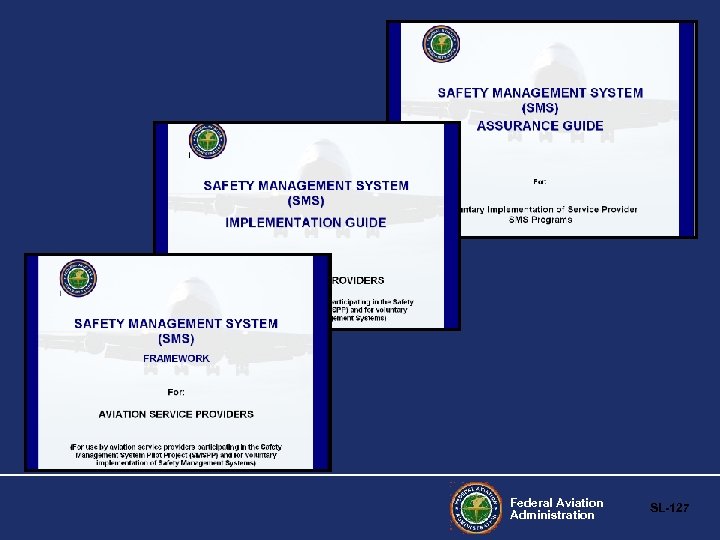Image resolution: width=720 pixels, height=540 pixels.
Task: Select the Implementation Guide document thumbnail
Action: click(307, 225)
